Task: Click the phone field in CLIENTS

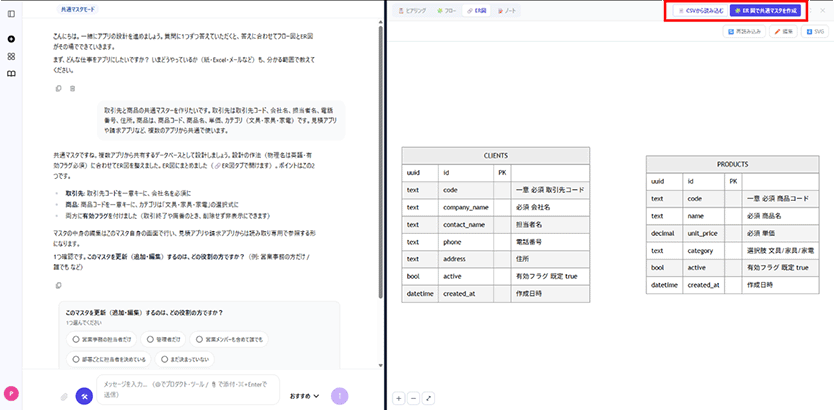Action: tap(465, 241)
